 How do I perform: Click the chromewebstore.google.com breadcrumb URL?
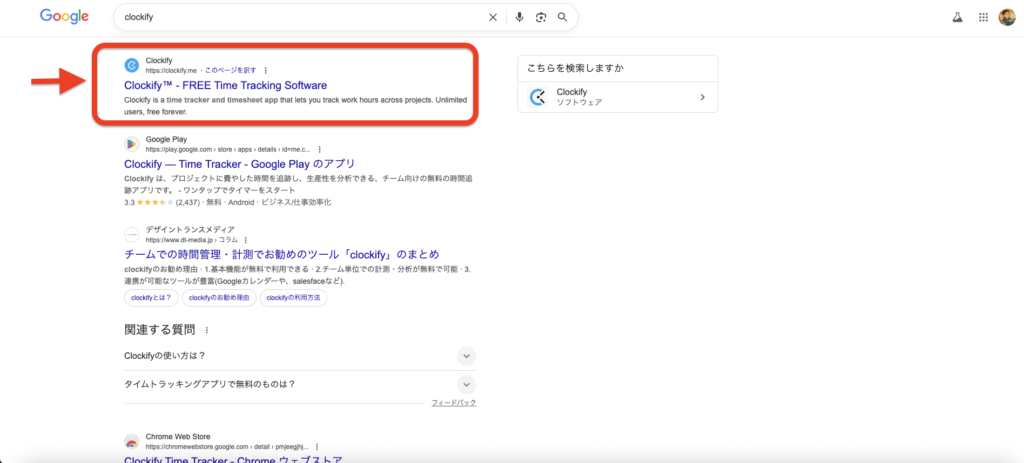click(227, 447)
